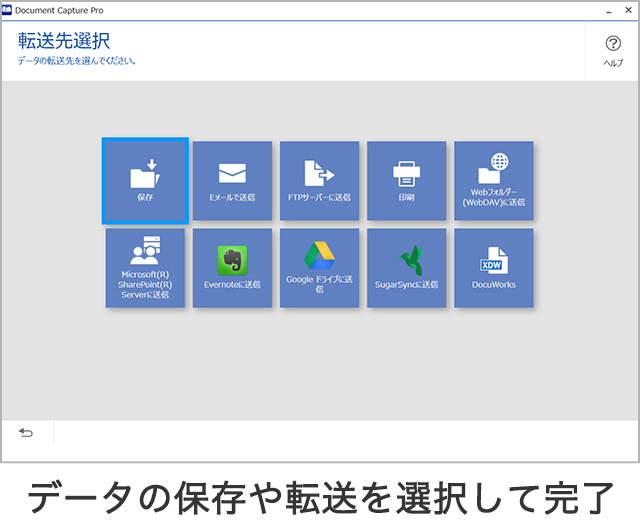Click the 印刷 printer tile
This screenshot has width=640, height=520.
406,181
